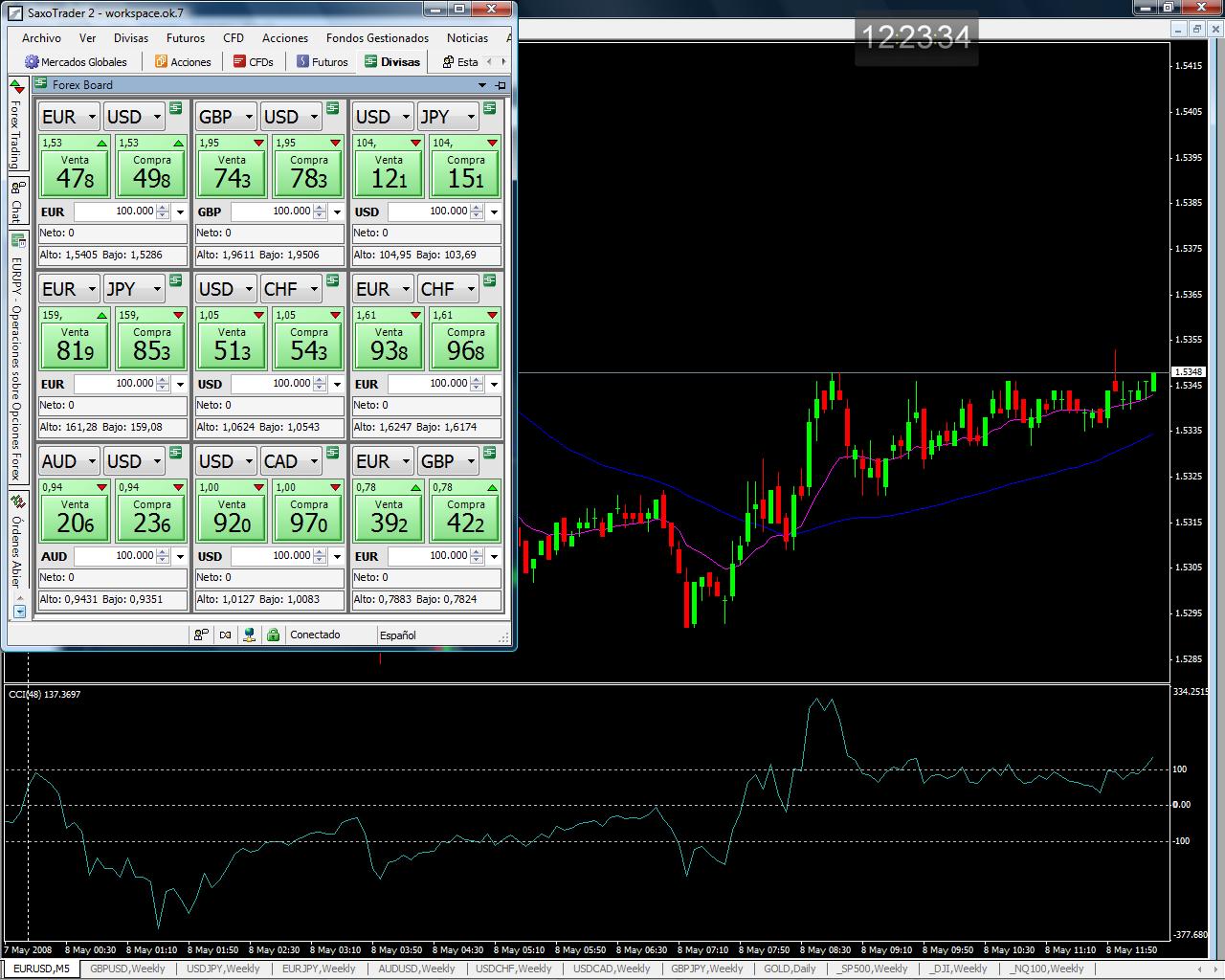This screenshot has height=980, width=1225.
Task: Click the green ticket icon on USD/CHF tile
Action: click(332, 281)
